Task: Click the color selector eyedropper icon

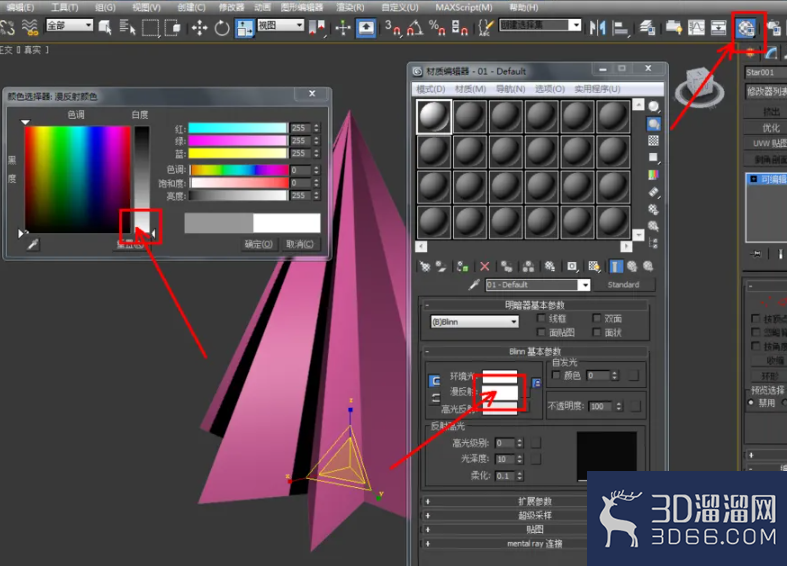Action: tap(33, 244)
